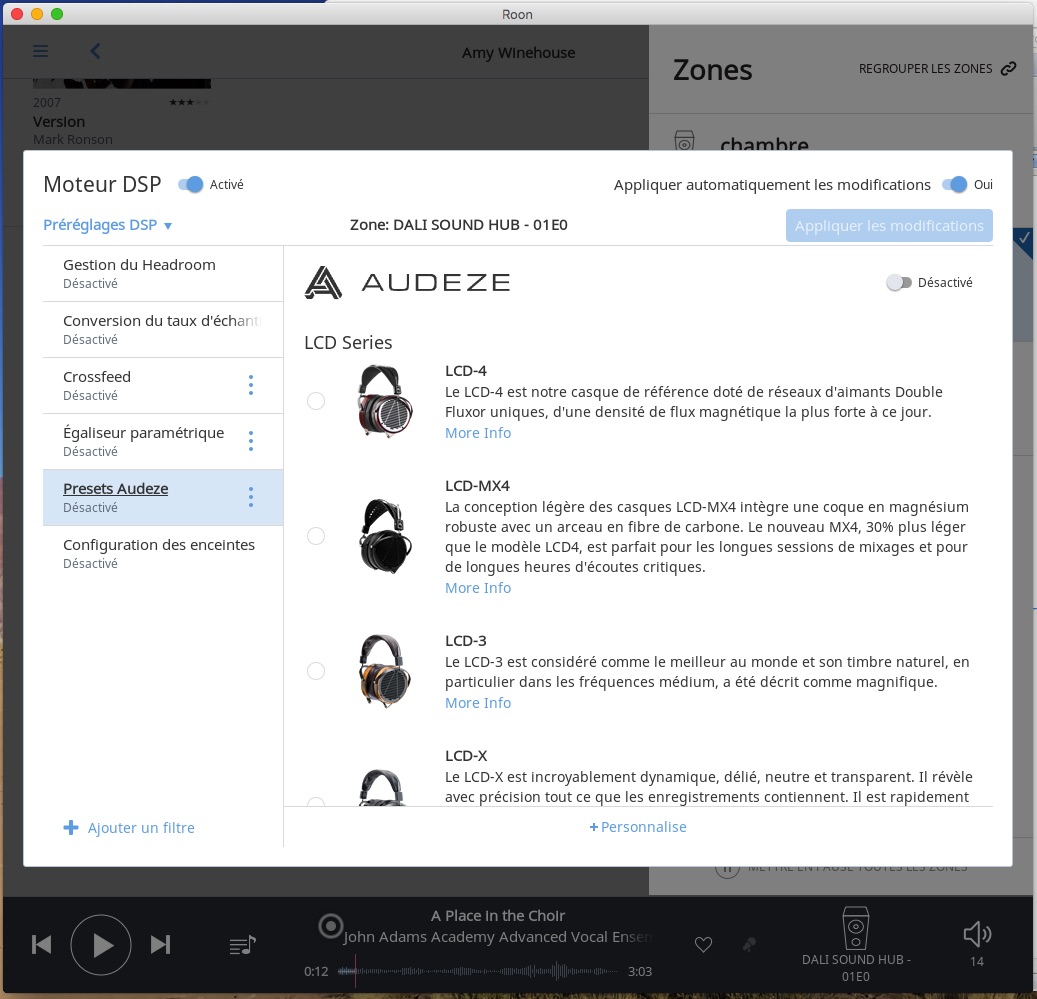Open Configuration des enceintes settings
Image resolution: width=1037 pixels, height=999 pixels.
[x=163, y=553]
